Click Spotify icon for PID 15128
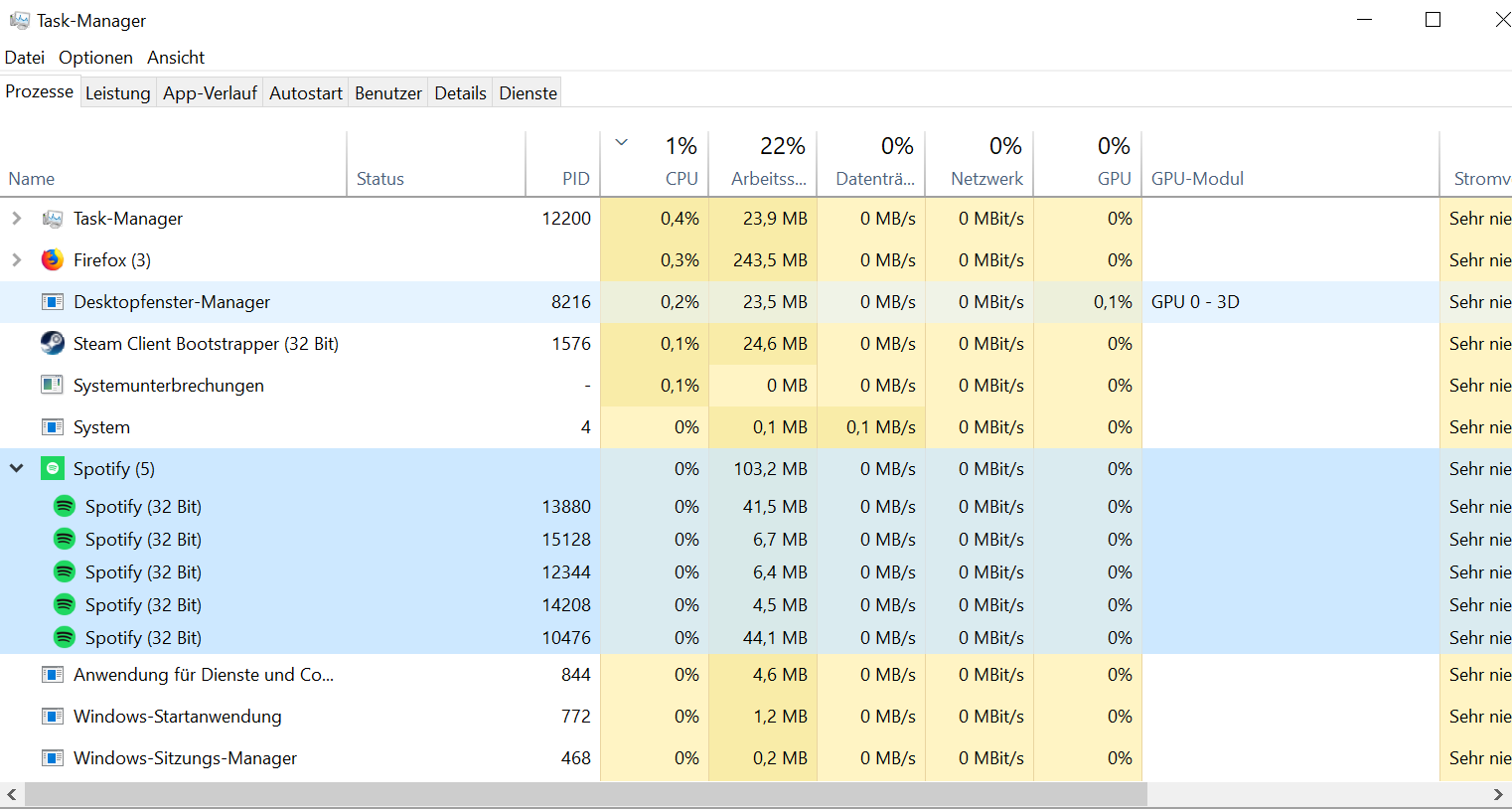 point(65,539)
